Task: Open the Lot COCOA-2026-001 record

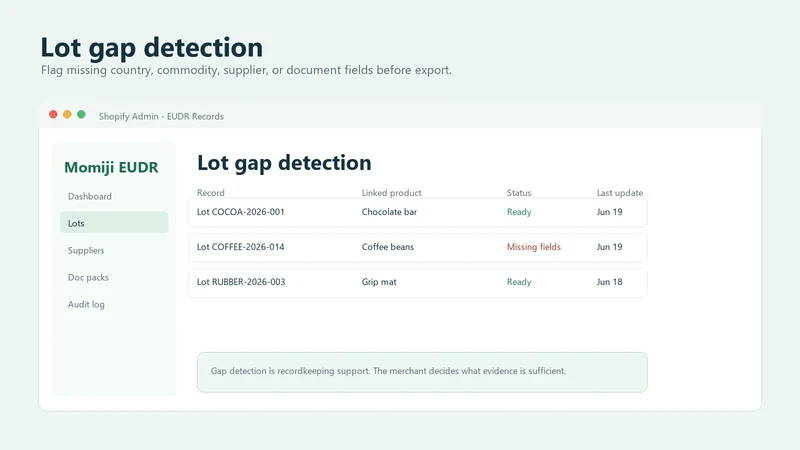Action: coord(417,212)
